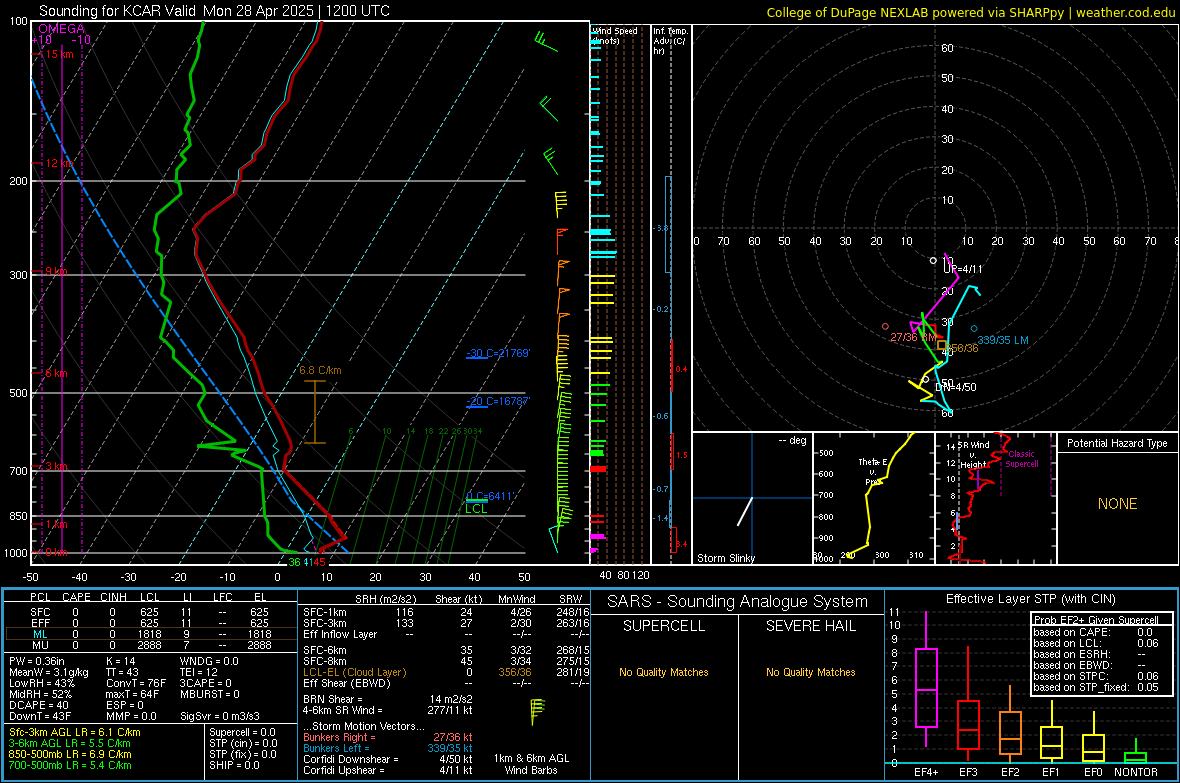Click the orange NONE hazard type value
1180x783 pixels.
click(1118, 504)
